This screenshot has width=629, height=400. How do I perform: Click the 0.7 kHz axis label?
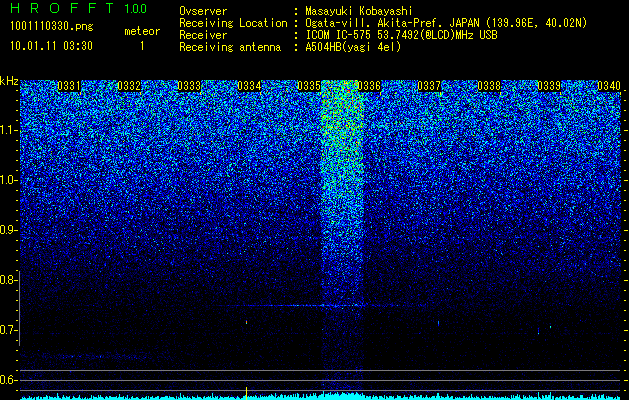tap(8, 330)
